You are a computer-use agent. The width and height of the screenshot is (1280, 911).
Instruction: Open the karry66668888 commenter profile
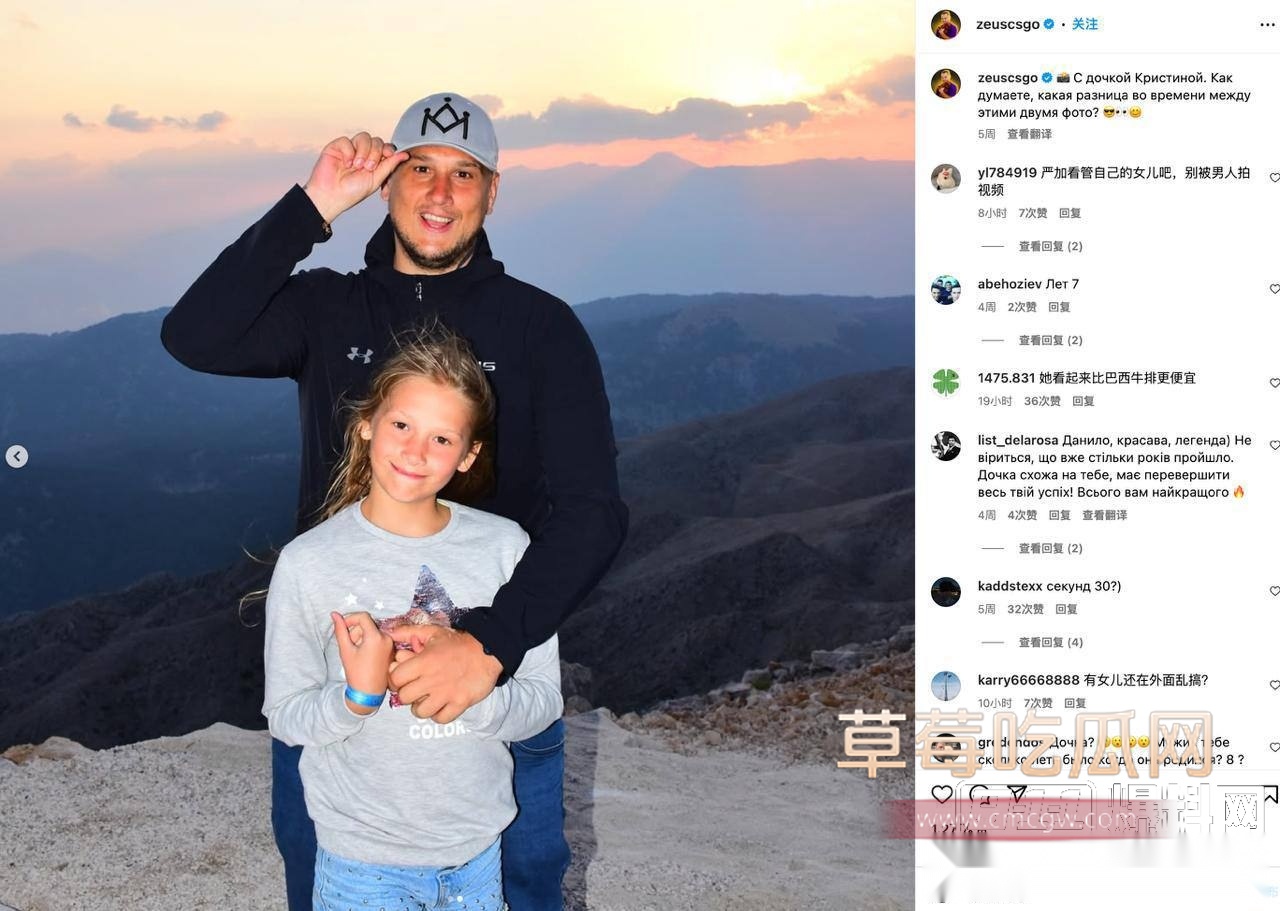coord(1029,680)
